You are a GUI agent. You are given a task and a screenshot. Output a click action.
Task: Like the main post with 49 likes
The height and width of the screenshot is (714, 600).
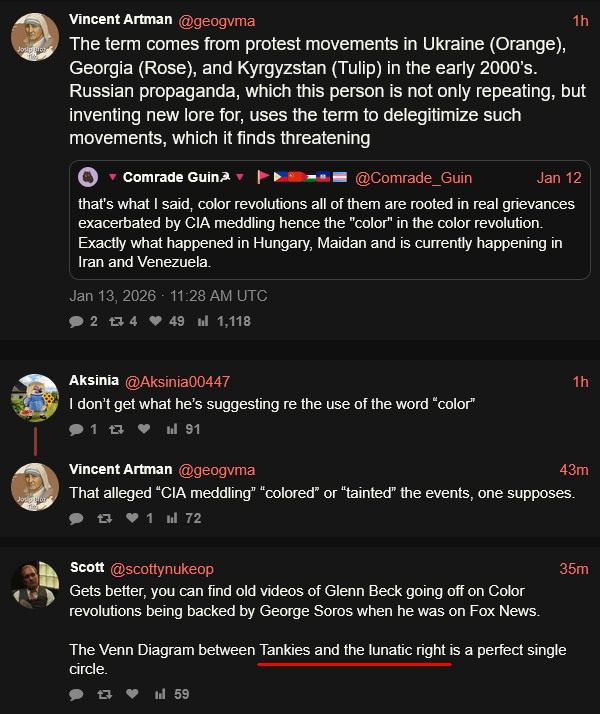tap(155, 321)
